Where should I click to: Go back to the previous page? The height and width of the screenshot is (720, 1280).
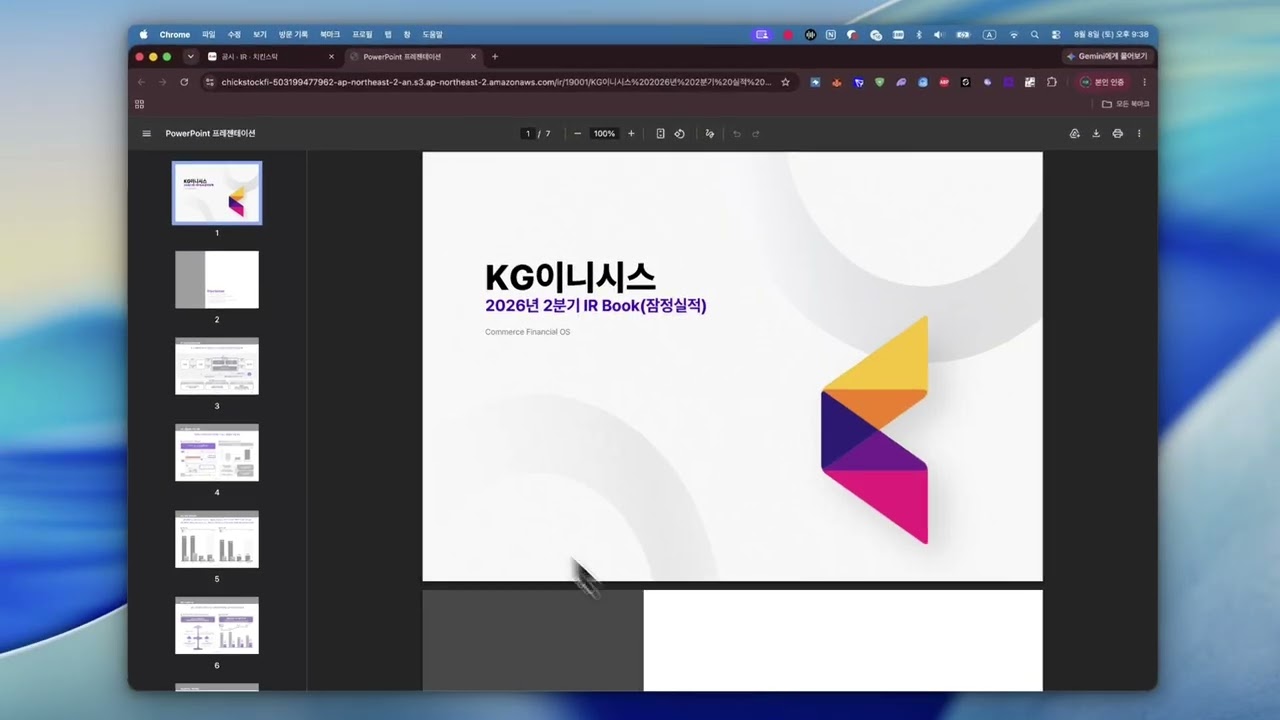pyautogui.click(x=141, y=82)
